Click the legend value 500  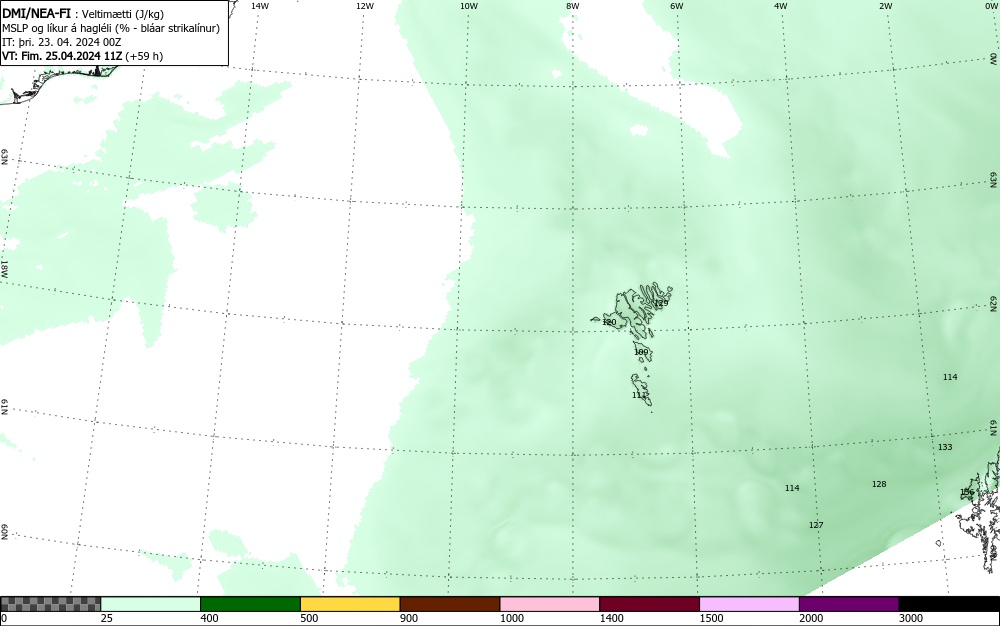click(309, 618)
